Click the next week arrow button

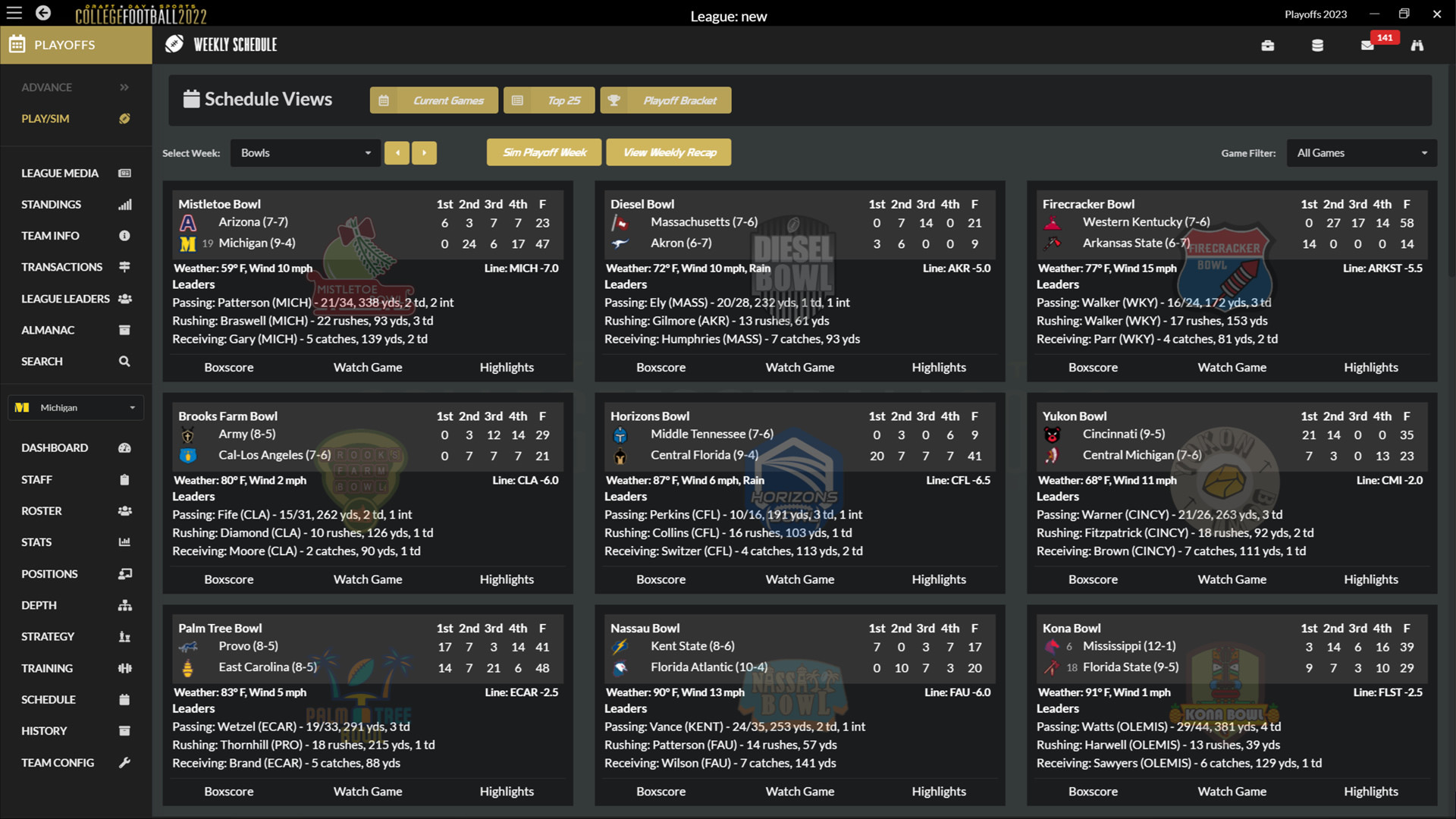[424, 152]
